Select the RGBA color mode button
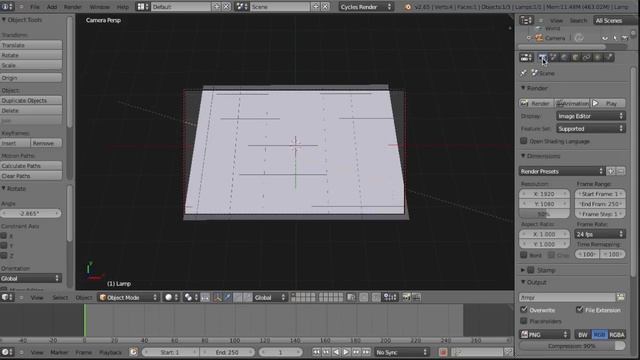 pyautogui.click(x=617, y=334)
